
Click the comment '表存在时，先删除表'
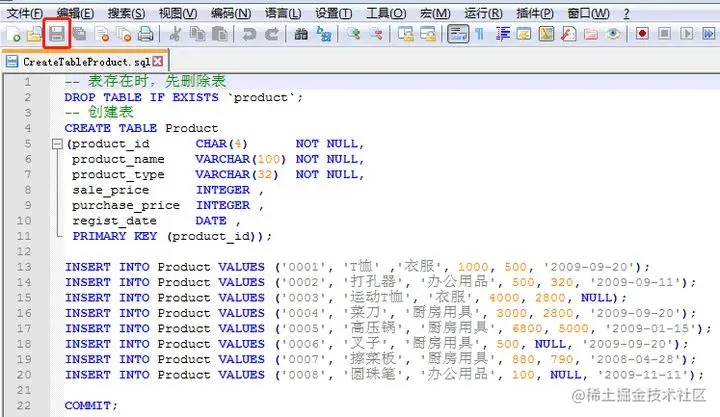point(157,81)
